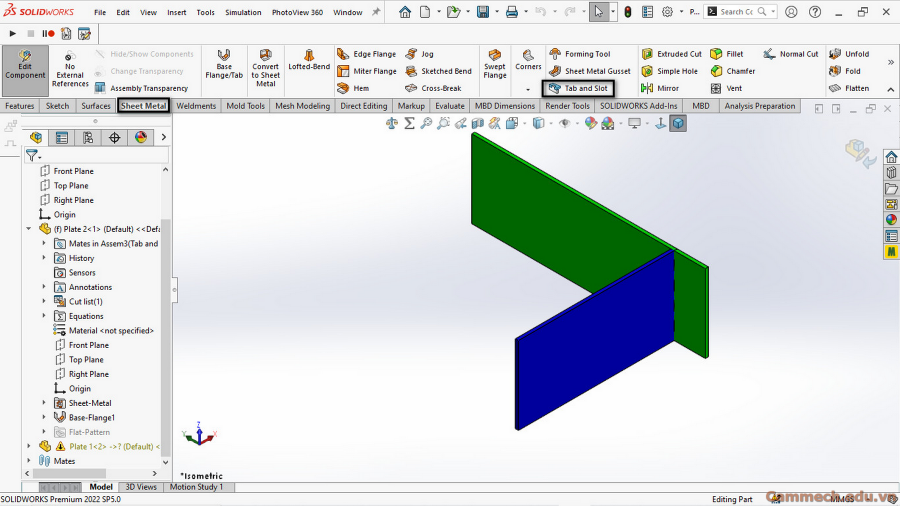Switch to the Sketch tab

[57, 106]
